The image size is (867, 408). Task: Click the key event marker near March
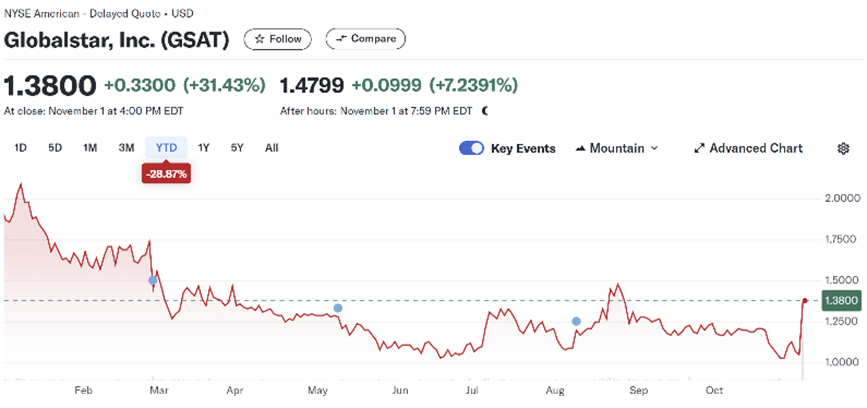coord(153,281)
